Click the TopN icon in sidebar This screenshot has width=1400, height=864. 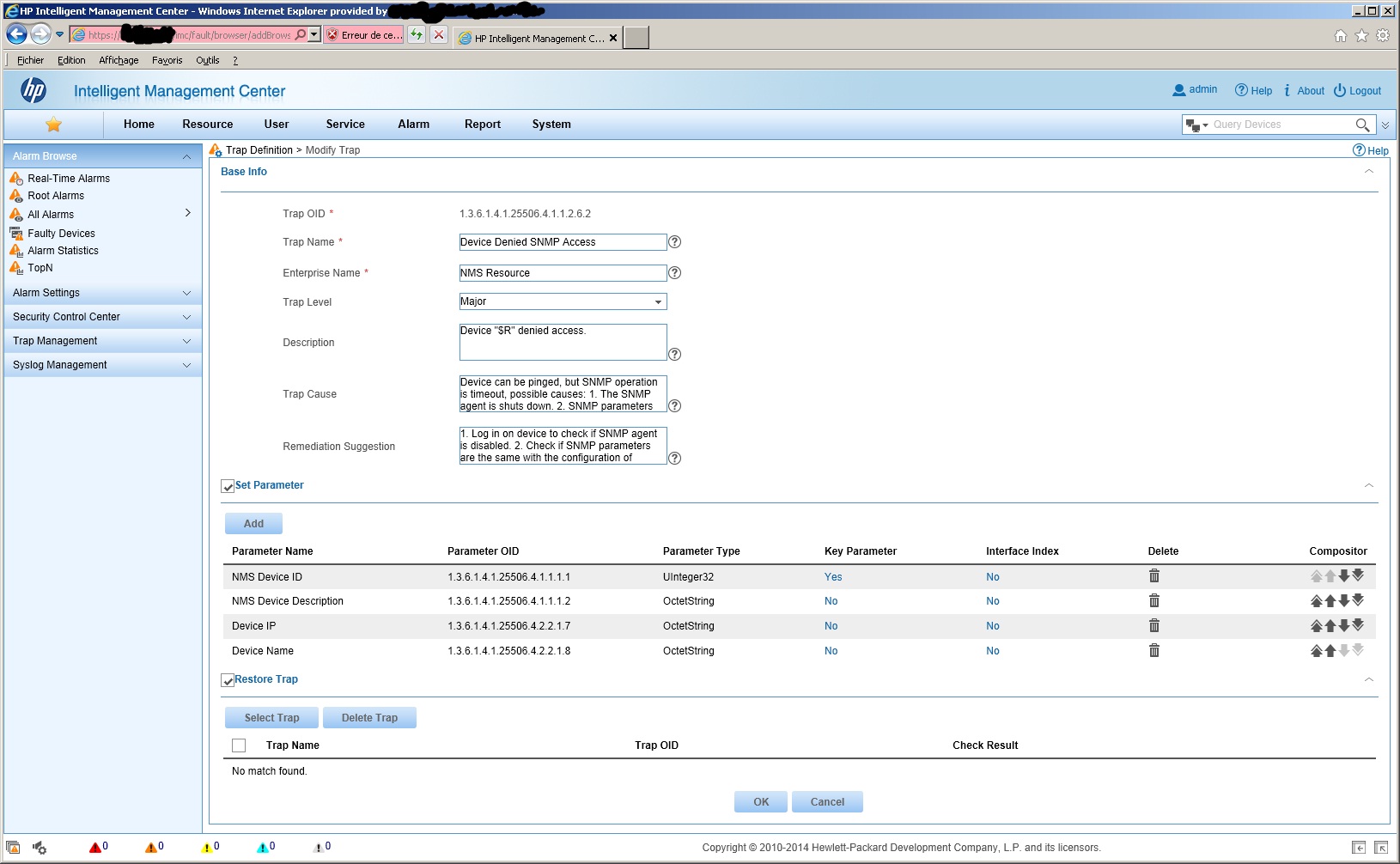coord(16,268)
